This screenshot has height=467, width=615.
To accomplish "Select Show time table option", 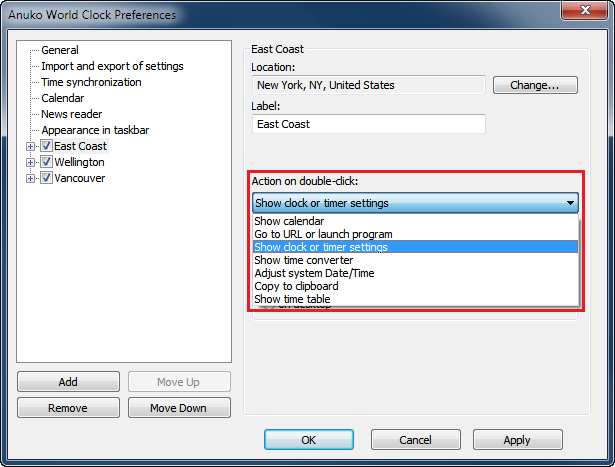I will click(x=292, y=299).
